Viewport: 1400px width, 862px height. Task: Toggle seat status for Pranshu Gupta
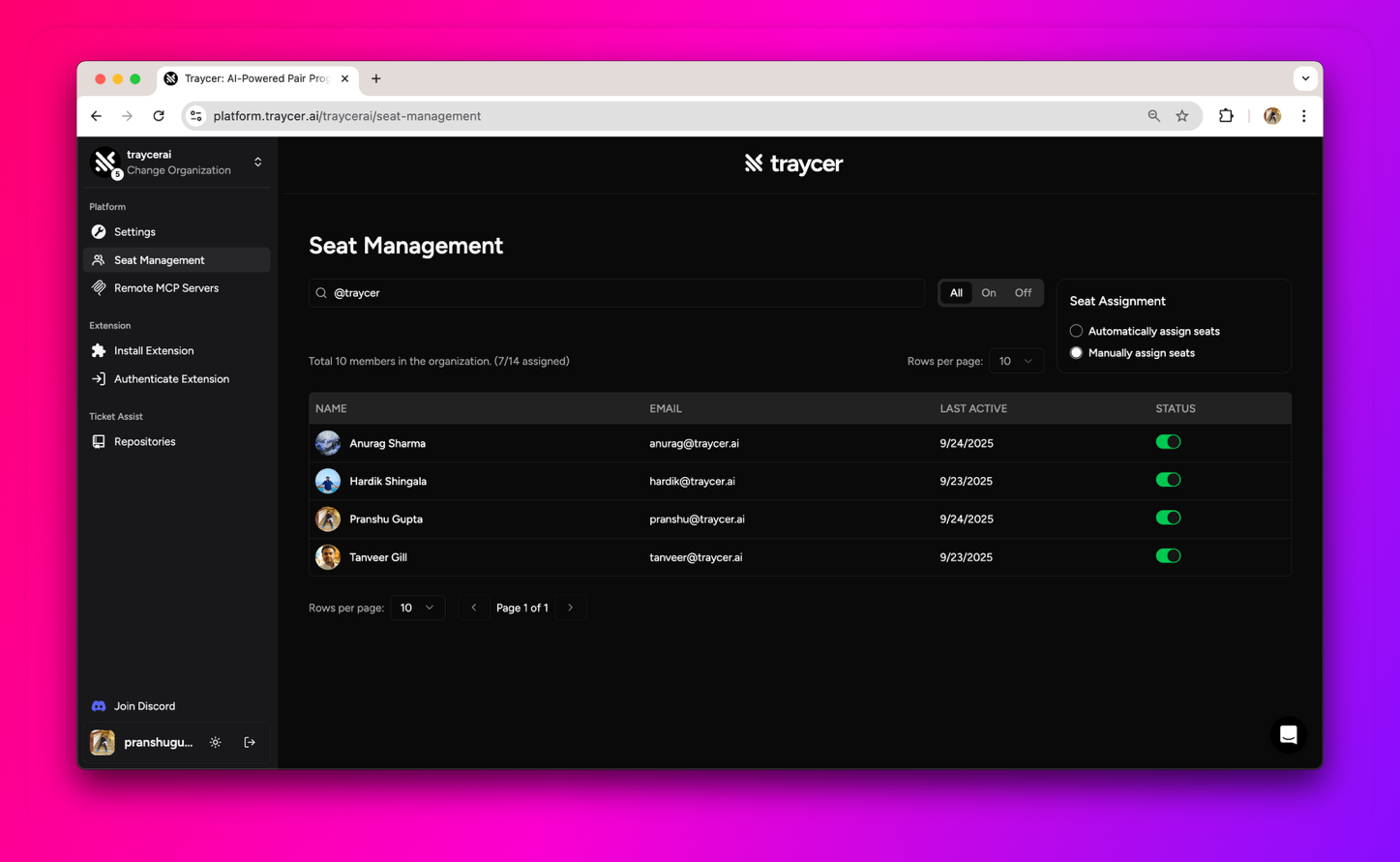click(1168, 518)
